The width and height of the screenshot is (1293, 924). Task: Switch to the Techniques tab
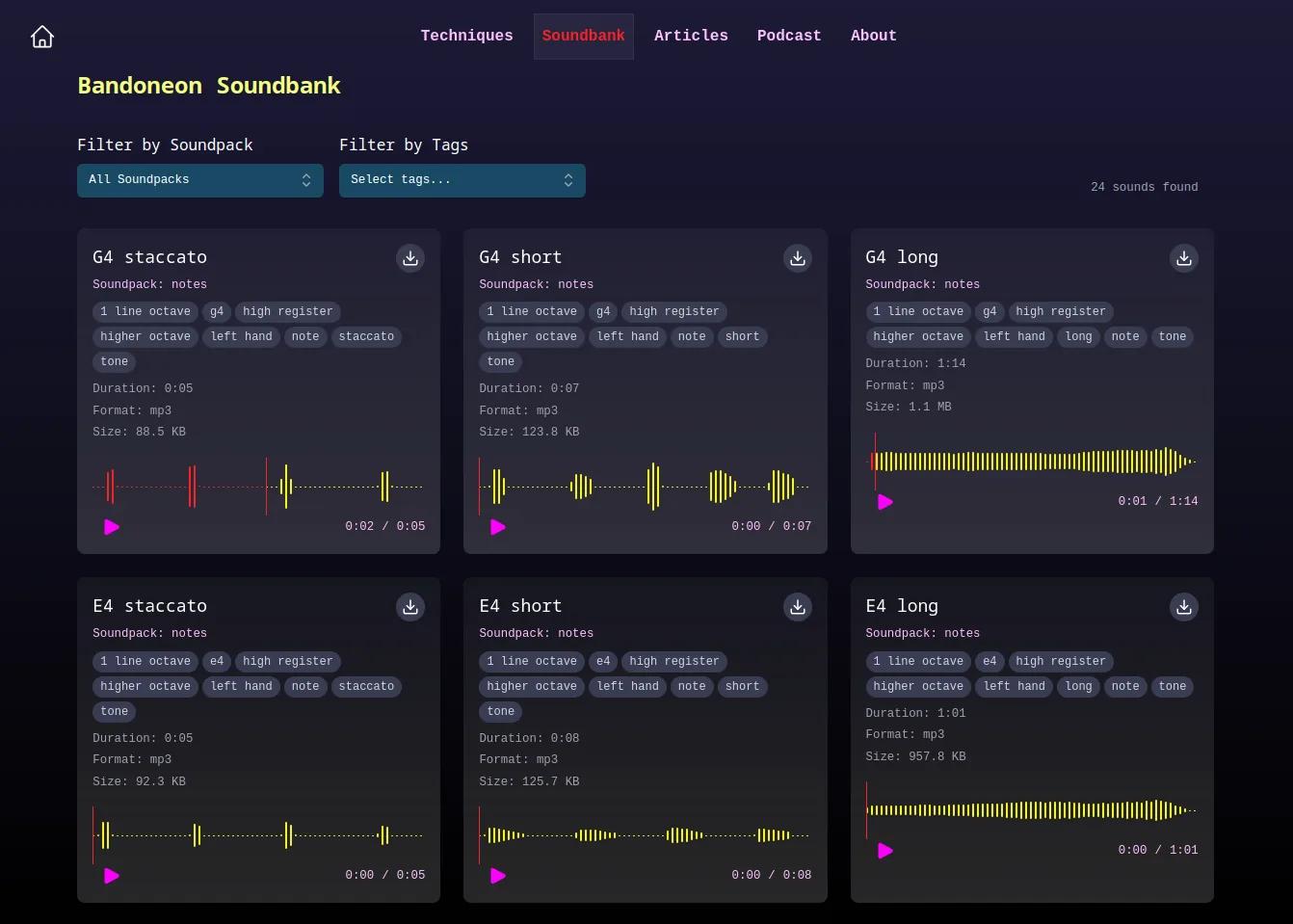click(x=466, y=36)
